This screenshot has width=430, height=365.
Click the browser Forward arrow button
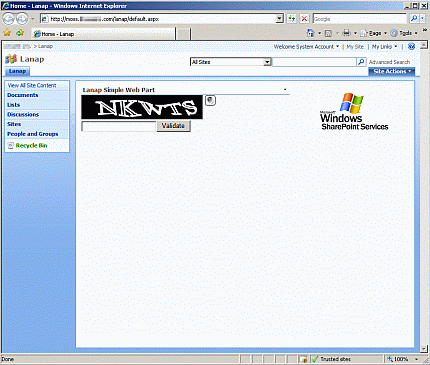point(22,19)
